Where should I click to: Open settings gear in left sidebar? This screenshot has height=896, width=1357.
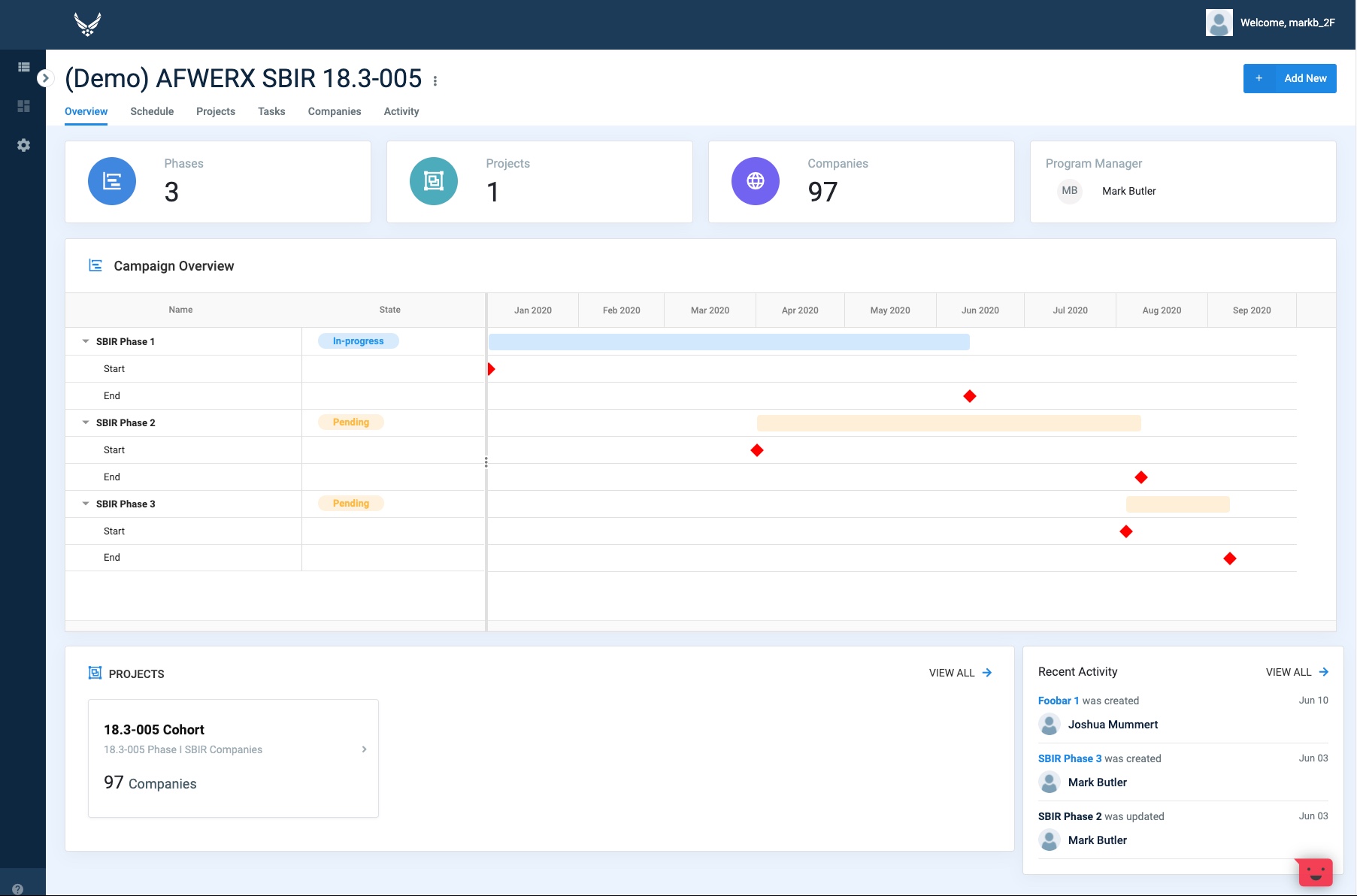coord(23,145)
